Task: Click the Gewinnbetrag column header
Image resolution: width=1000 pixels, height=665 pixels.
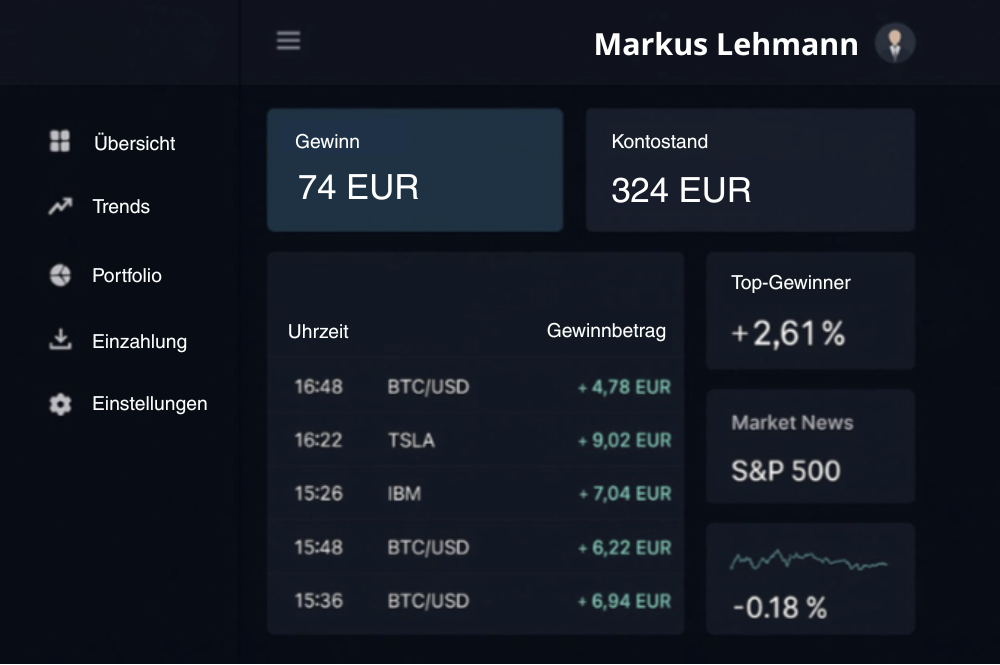Action: tap(606, 331)
